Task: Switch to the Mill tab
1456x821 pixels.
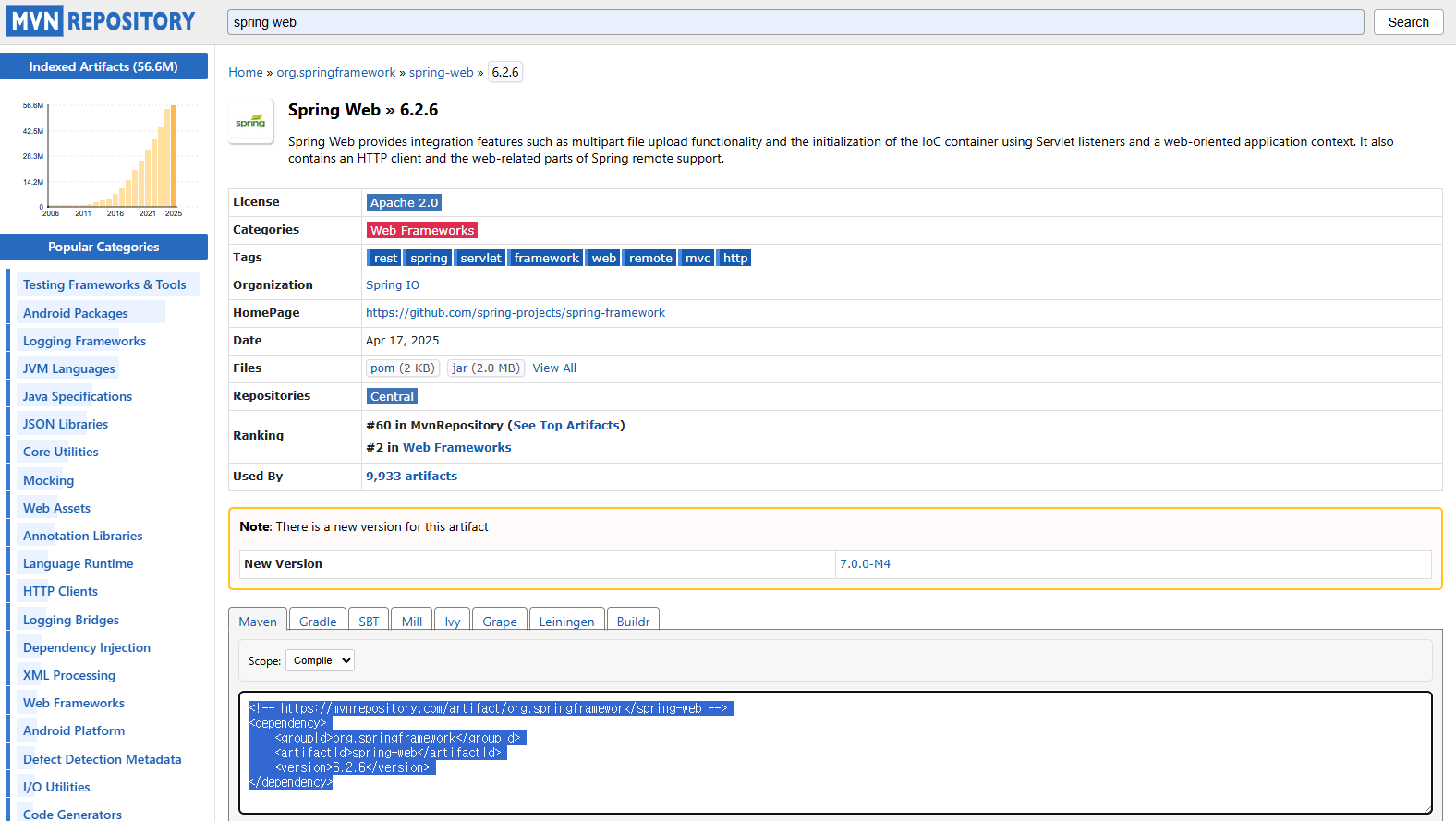Action: pyautogui.click(x=412, y=622)
